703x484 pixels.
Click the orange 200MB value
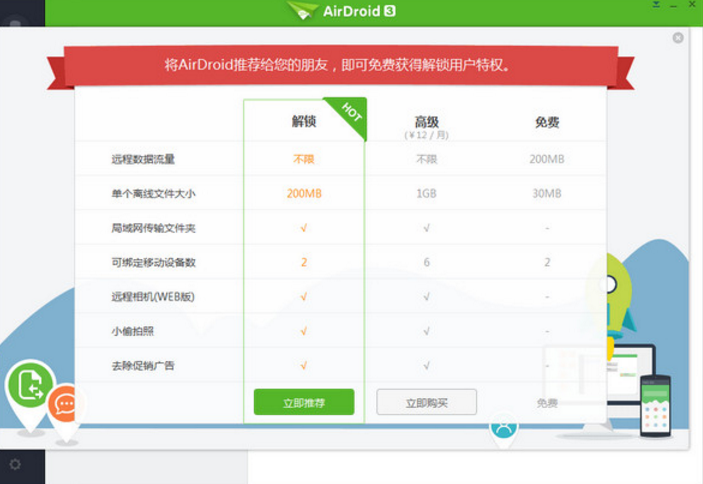304,194
